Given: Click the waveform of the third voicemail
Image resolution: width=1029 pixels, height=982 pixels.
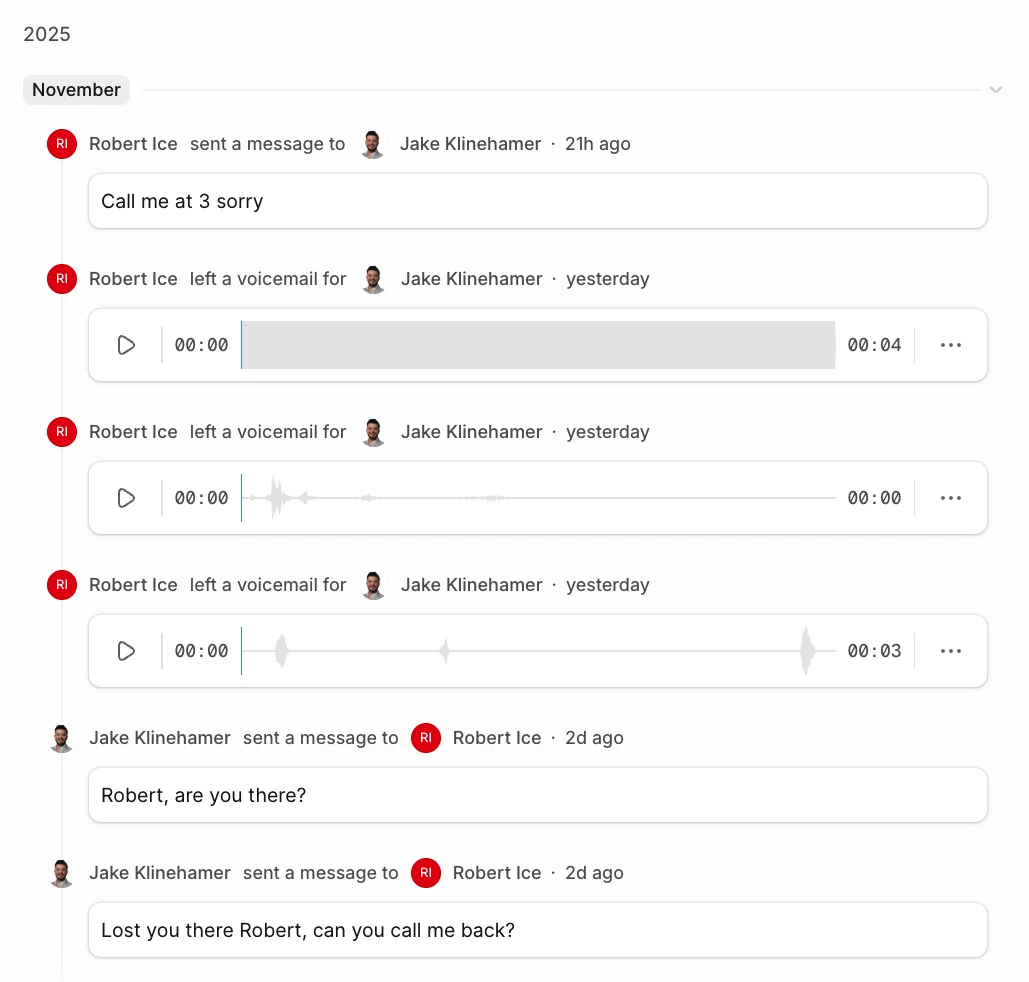Looking at the screenshot, I should [x=540, y=650].
